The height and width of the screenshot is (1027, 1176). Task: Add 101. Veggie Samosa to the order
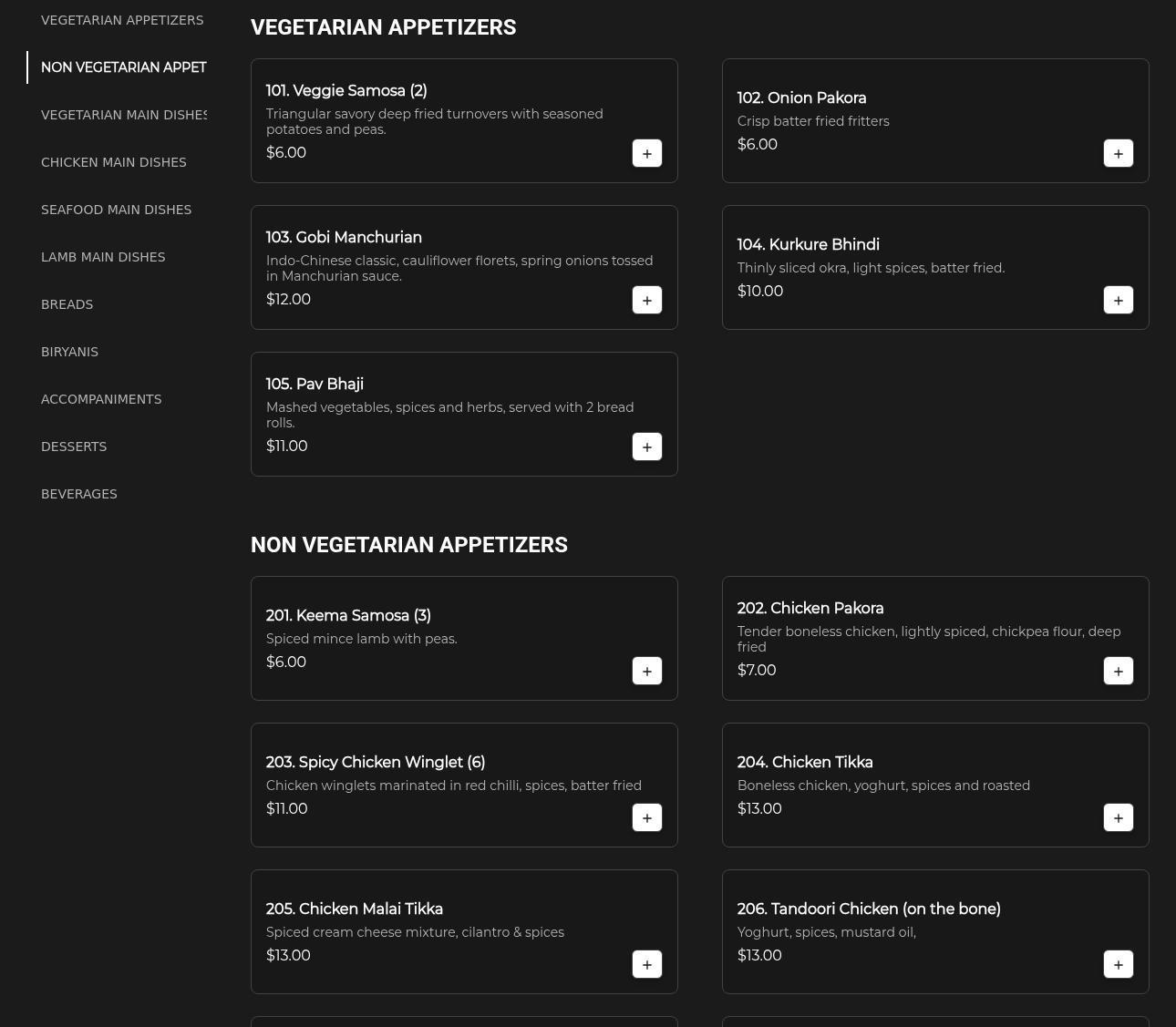(647, 153)
